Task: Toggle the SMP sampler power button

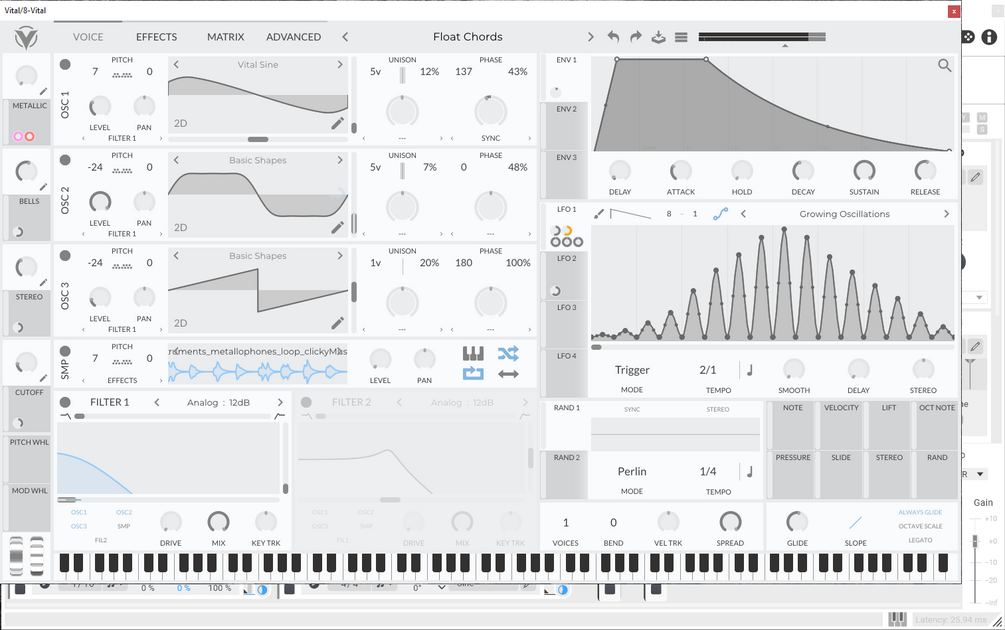Action: 65,351
